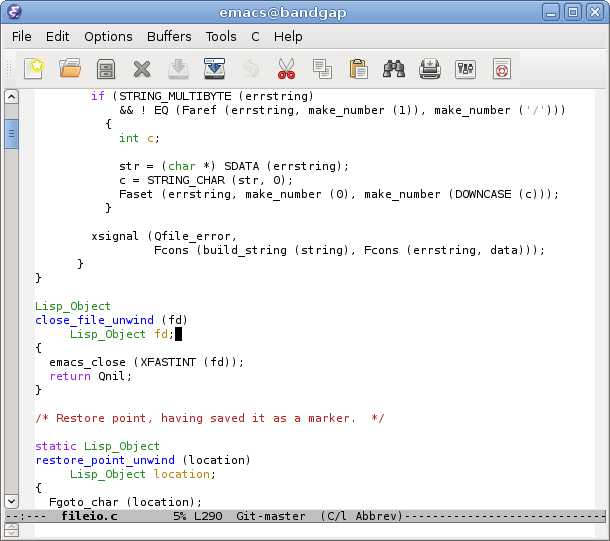Click the 'int c;' declaration
Image resolution: width=610 pixels, height=541 pixels.
(x=139, y=138)
